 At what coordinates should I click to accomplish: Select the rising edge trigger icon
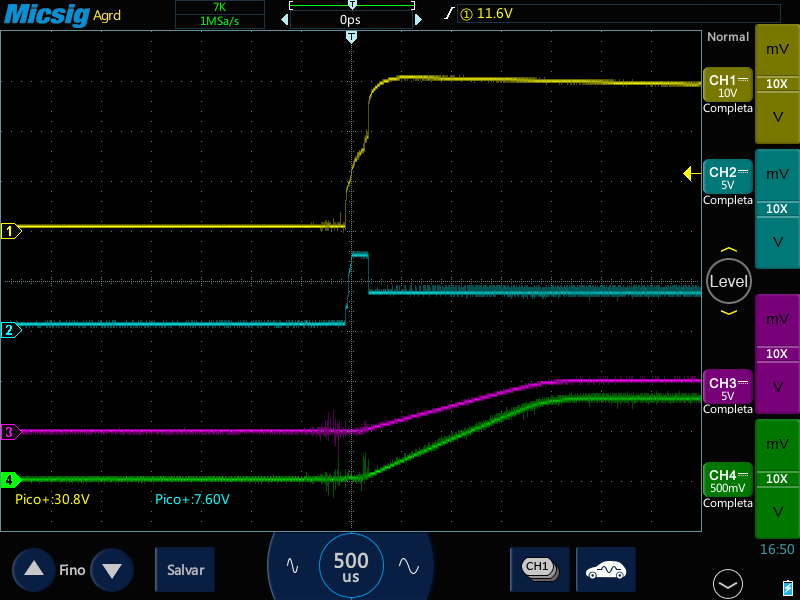pyautogui.click(x=448, y=14)
